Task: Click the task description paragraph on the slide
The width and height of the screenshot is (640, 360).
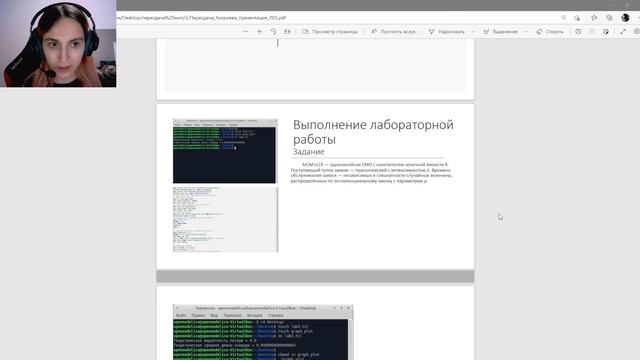Action: coord(371,173)
